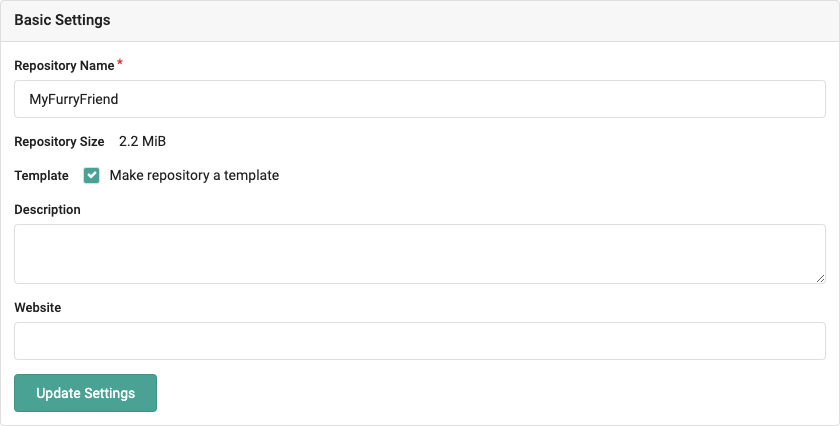840x426 pixels.
Task: Click the red required asterisk
Action: click(121, 64)
